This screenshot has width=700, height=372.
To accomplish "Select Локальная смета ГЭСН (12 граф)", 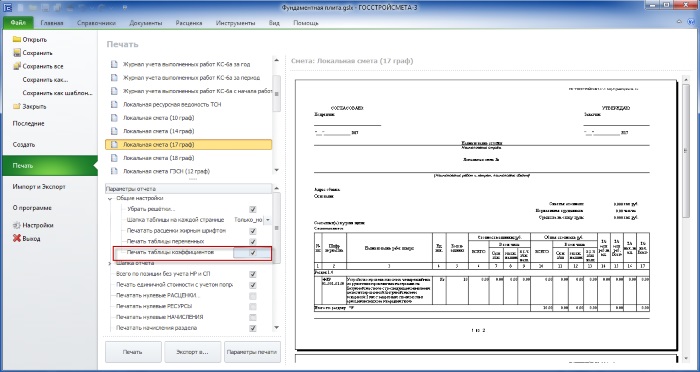I will pos(189,171).
